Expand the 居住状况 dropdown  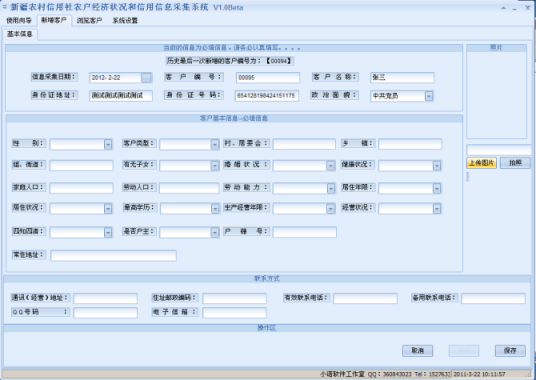point(108,208)
